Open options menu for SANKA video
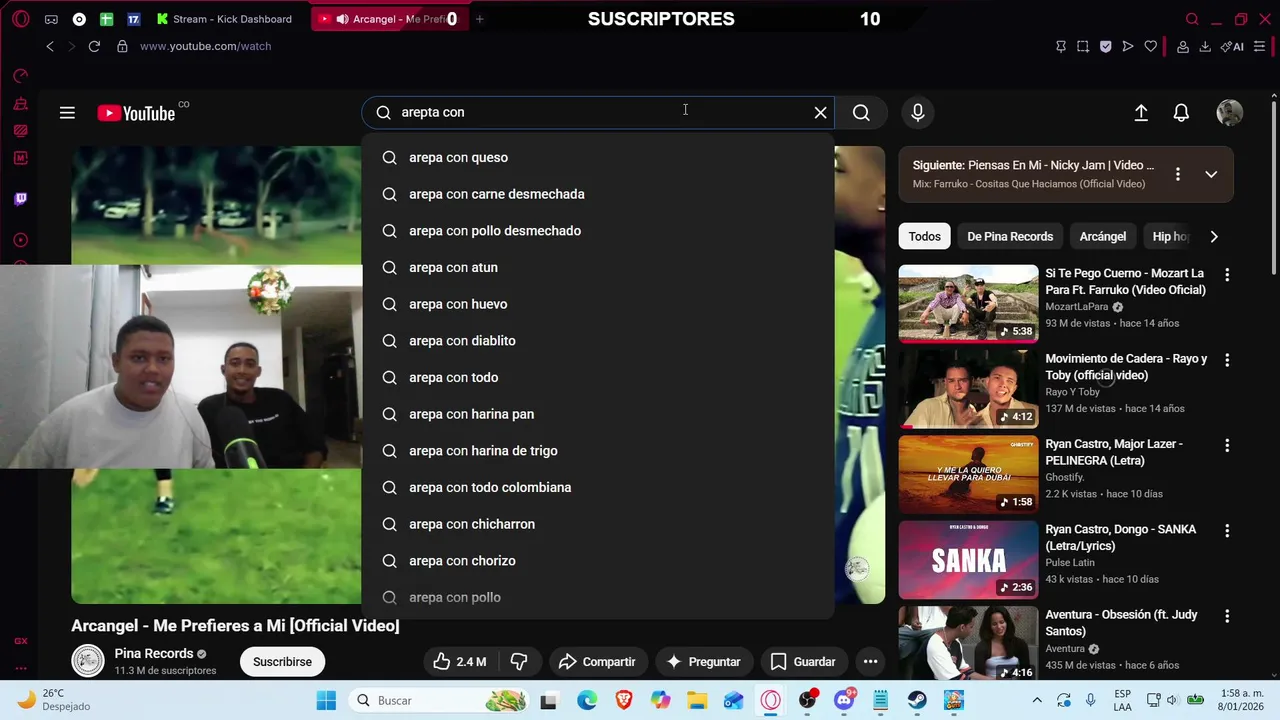This screenshot has height=720, width=1280. coord(1227,531)
